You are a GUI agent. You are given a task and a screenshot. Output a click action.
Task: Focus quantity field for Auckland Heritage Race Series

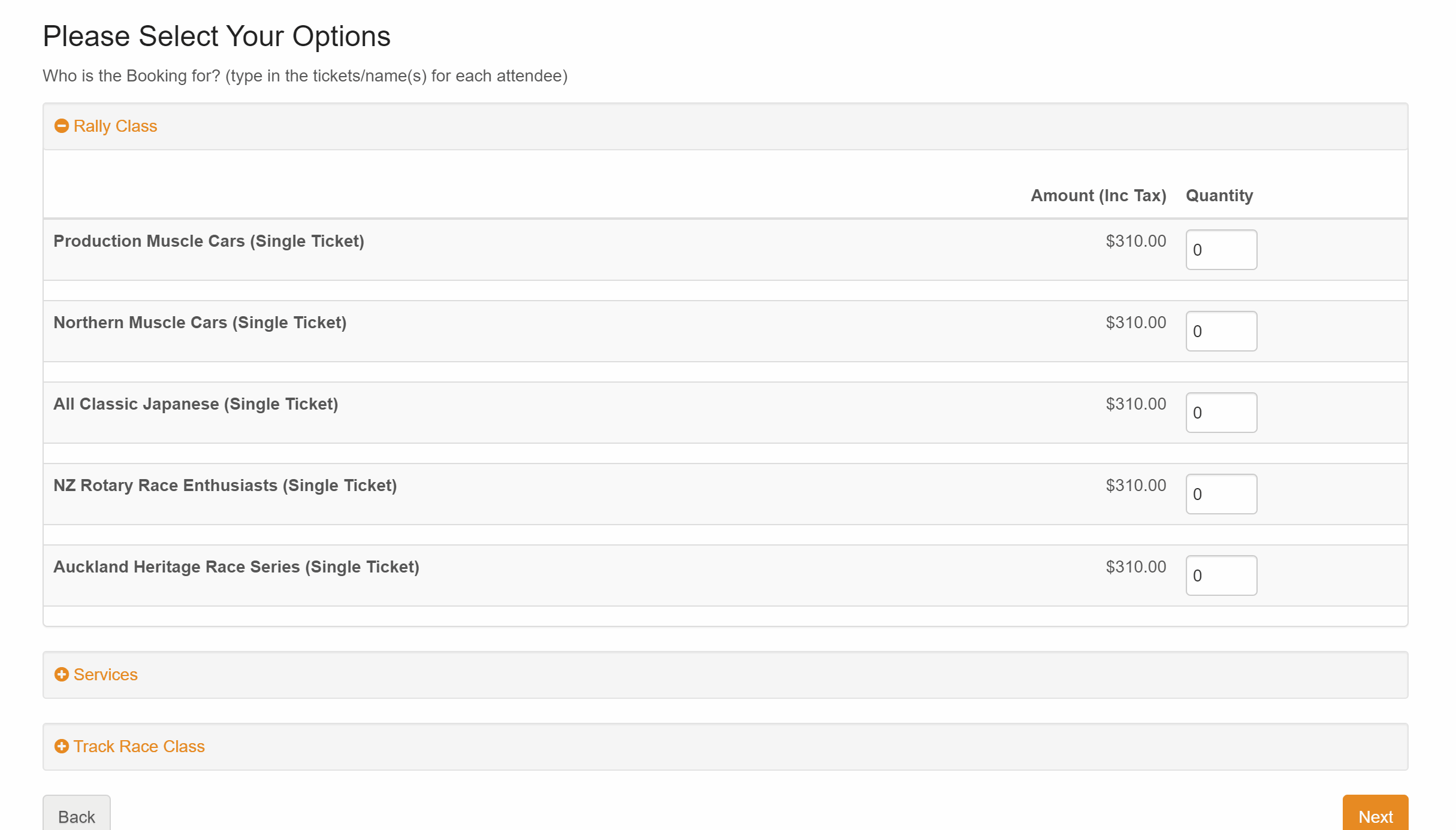point(1221,575)
